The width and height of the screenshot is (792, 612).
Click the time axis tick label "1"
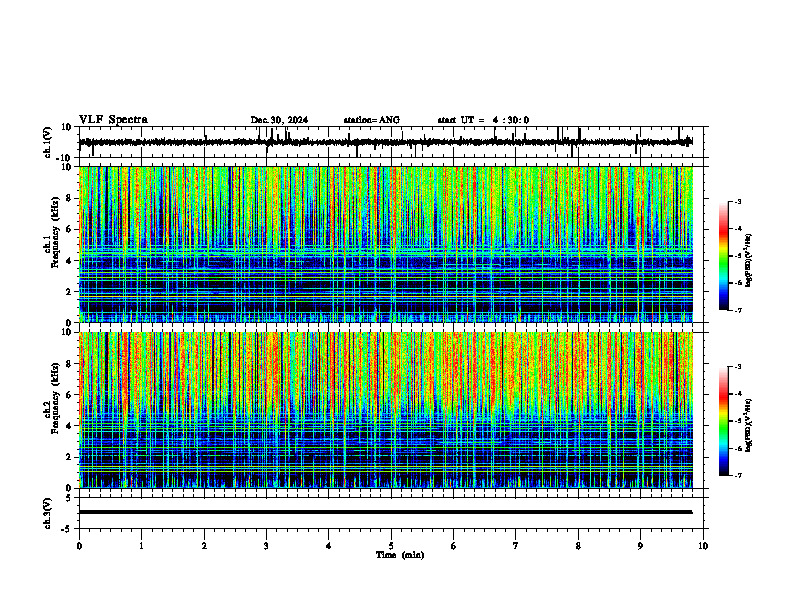pyautogui.click(x=141, y=546)
